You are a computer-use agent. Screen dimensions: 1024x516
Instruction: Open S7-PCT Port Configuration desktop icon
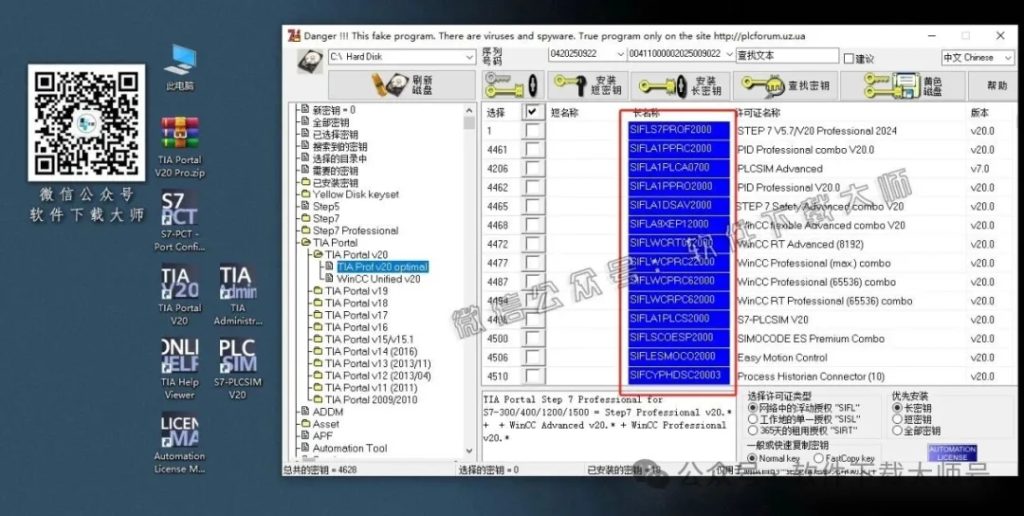click(x=180, y=221)
